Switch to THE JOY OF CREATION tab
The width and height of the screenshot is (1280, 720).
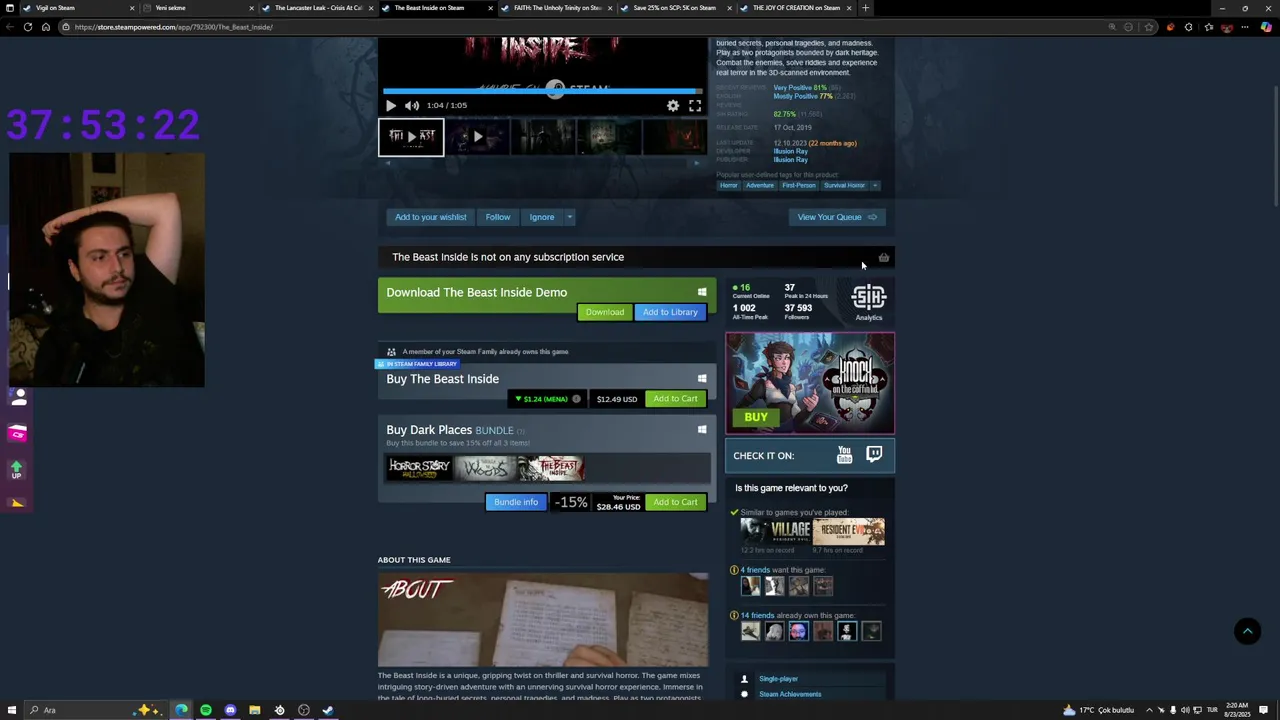(796, 8)
